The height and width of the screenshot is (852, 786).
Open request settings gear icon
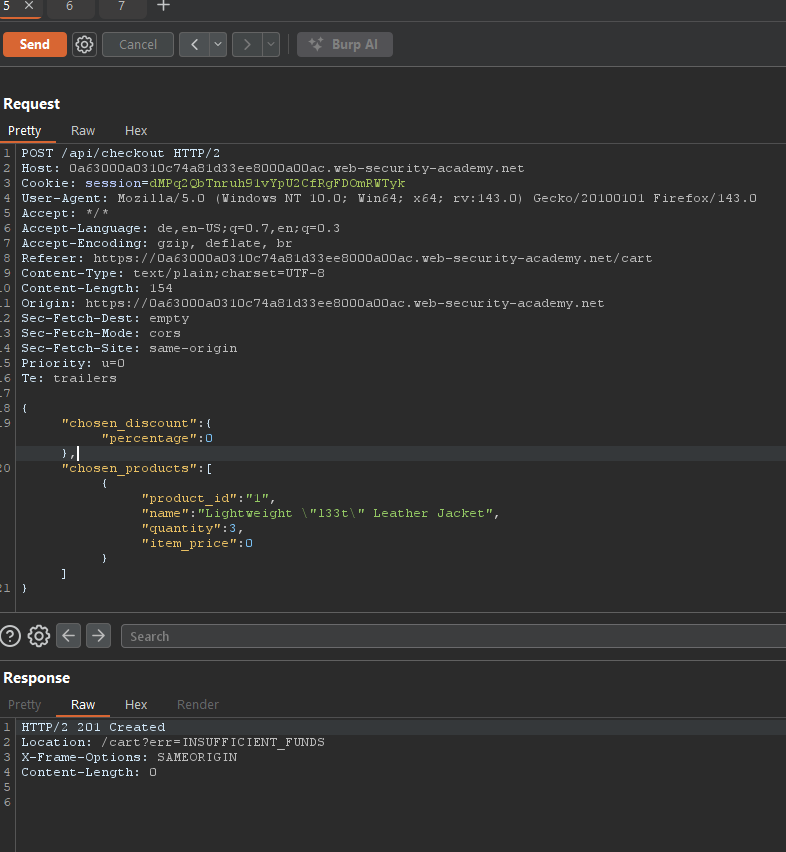coord(84,44)
